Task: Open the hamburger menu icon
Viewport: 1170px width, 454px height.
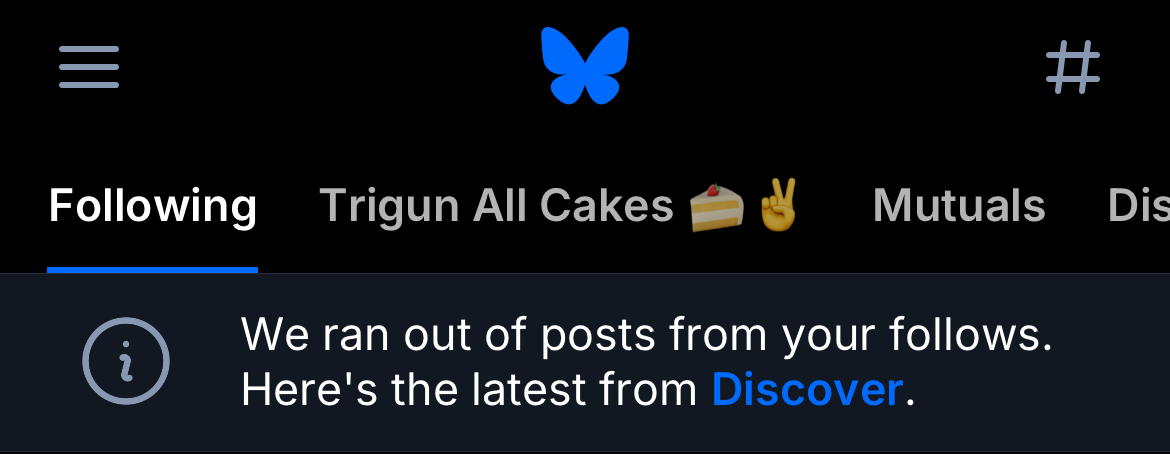Action: (89, 66)
